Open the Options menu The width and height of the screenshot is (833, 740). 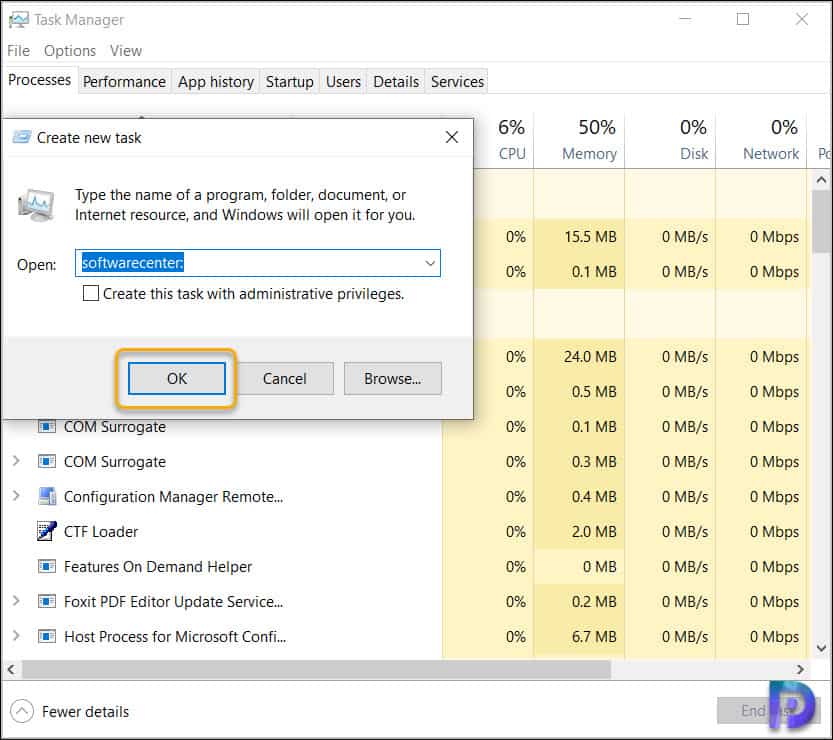pos(70,51)
